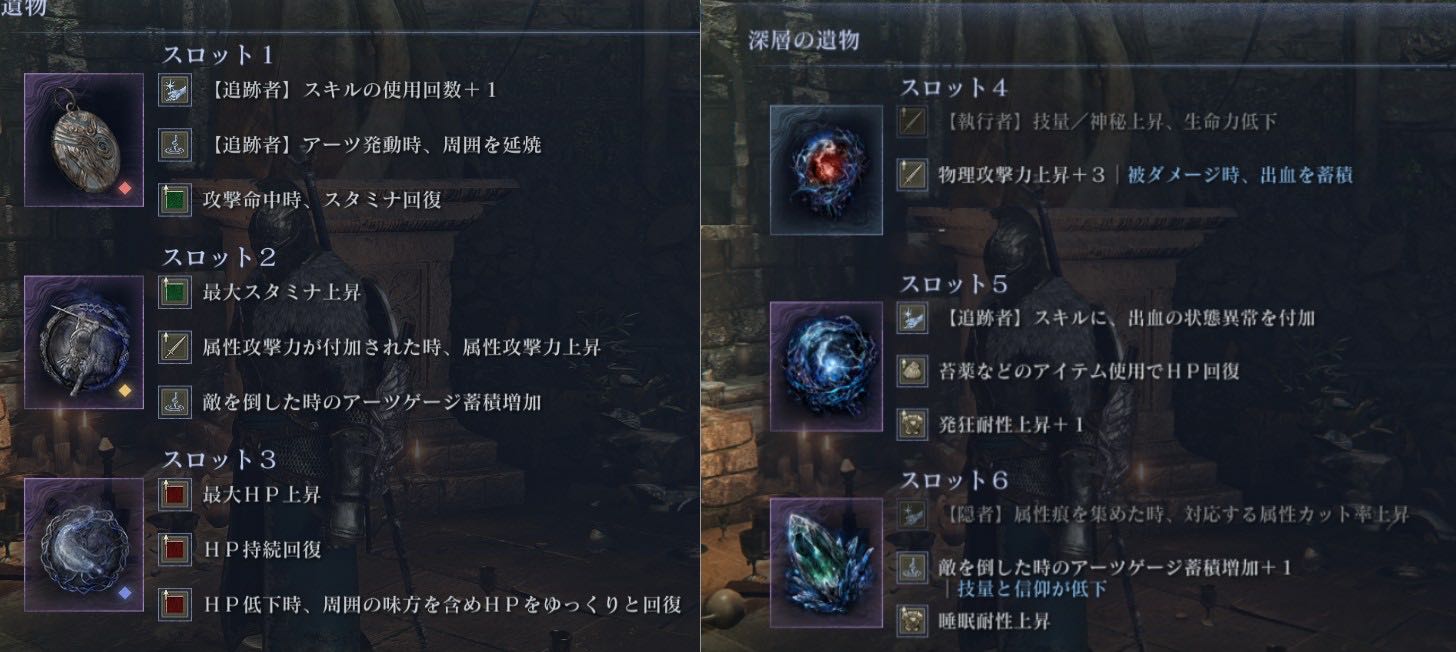
Task: Click green icon beside 攻撃命中時、スタミナ回復
Action: click(x=175, y=199)
